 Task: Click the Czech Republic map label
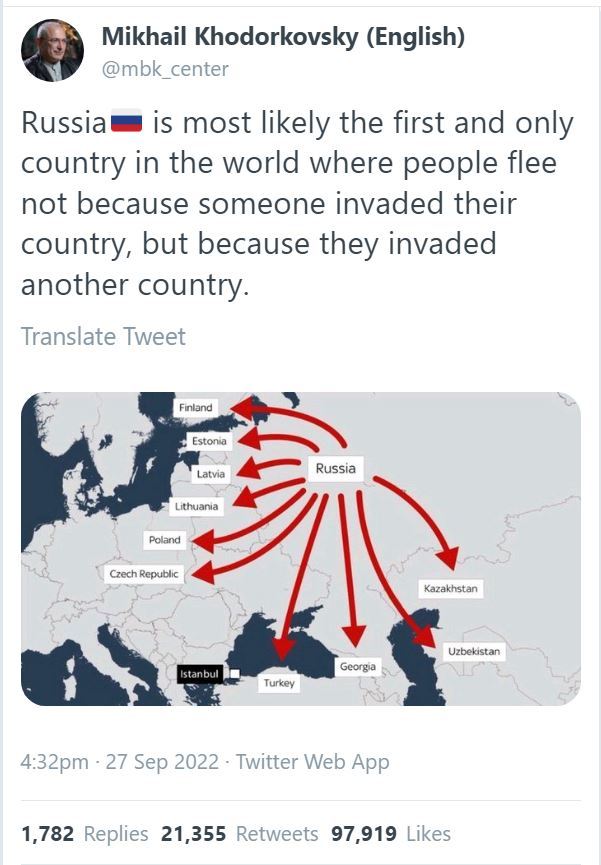(x=144, y=574)
